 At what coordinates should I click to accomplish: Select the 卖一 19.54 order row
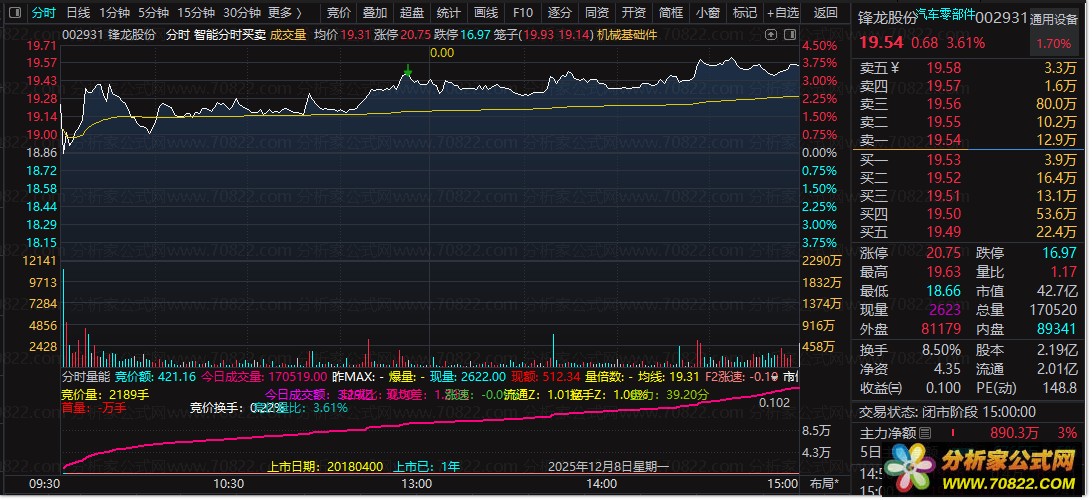pyautogui.click(x=969, y=141)
